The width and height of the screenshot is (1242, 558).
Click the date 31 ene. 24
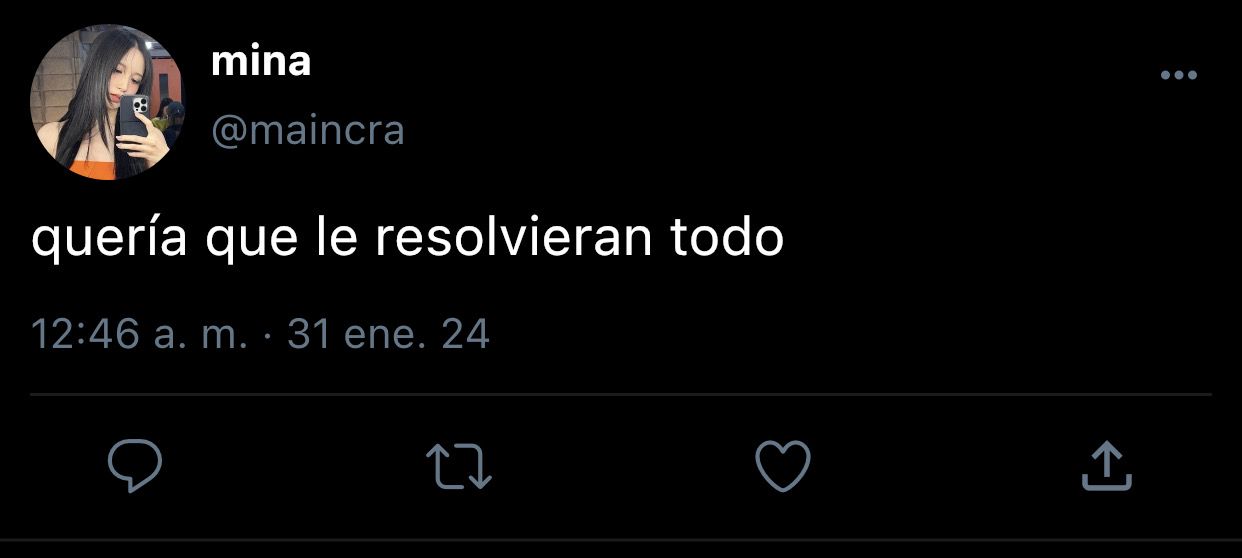[388, 334]
